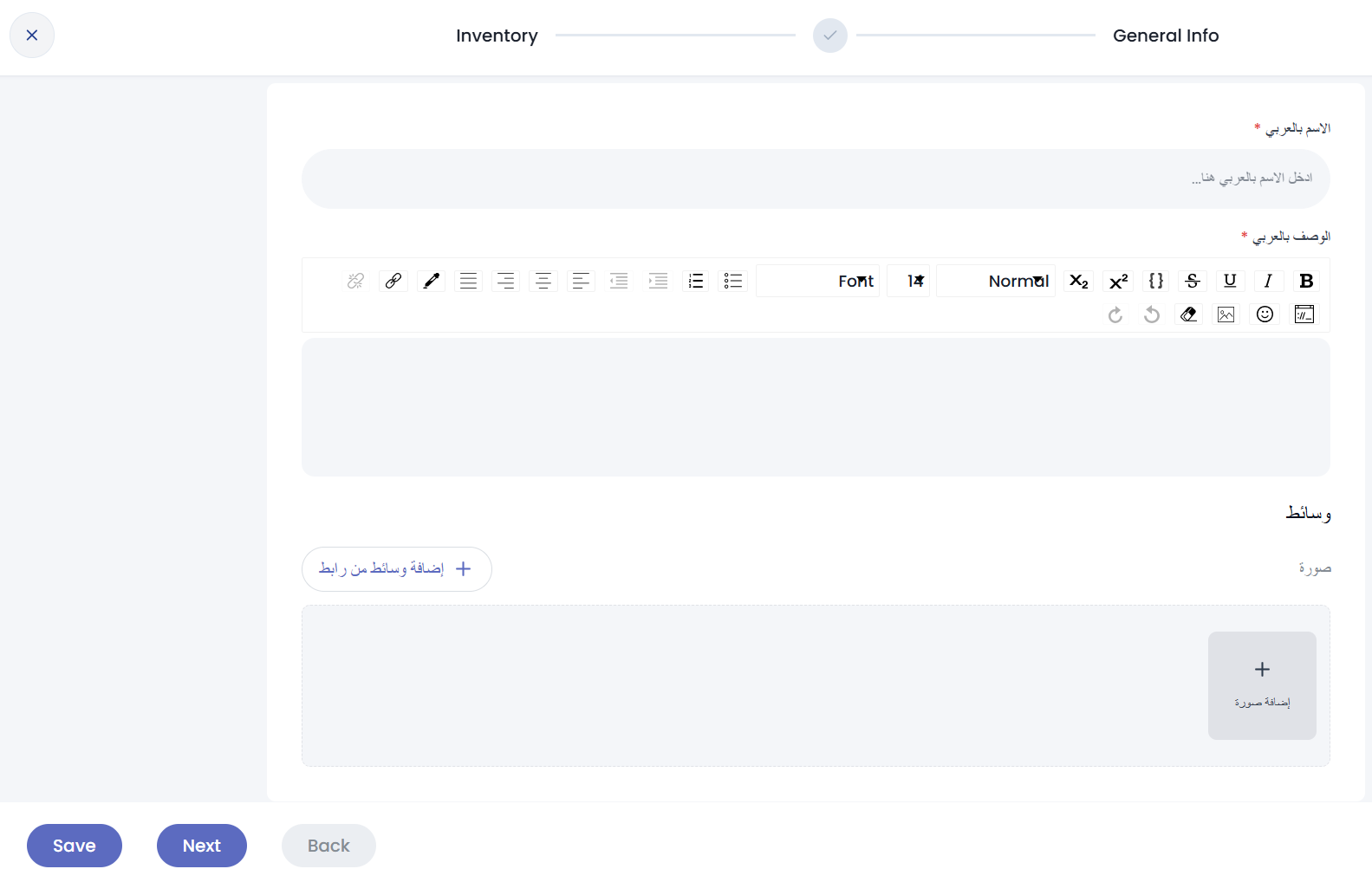This screenshot has width=1372, height=869.
Task: Undo the last edit
Action: pyautogui.click(x=1152, y=315)
